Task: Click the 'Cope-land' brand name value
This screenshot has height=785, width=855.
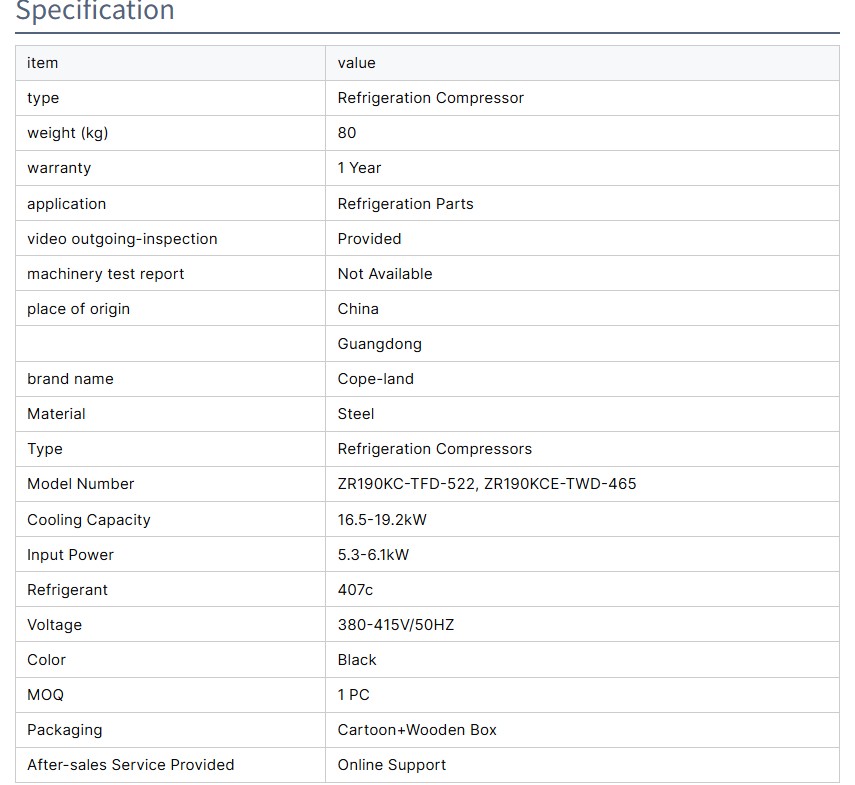Action: (375, 379)
